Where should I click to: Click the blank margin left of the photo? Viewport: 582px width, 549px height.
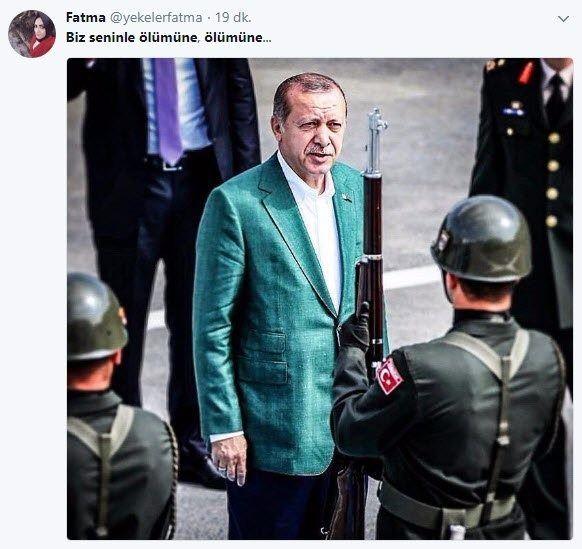click(33, 297)
